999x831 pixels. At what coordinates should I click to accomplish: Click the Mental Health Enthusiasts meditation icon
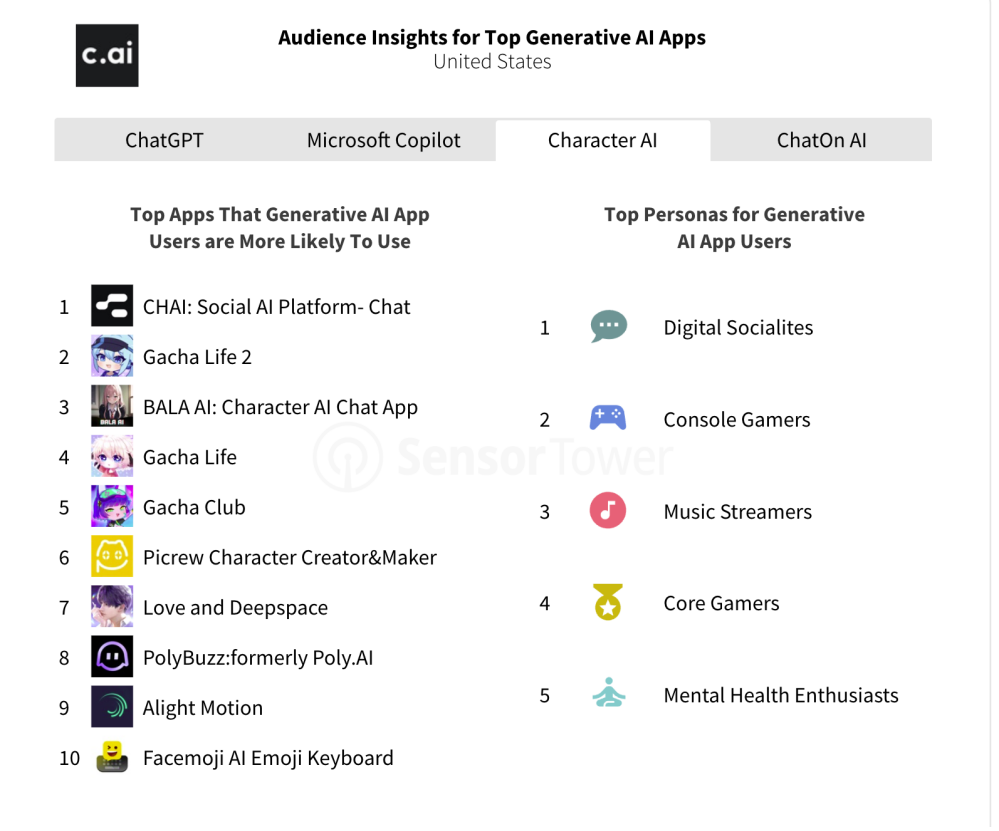608,694
